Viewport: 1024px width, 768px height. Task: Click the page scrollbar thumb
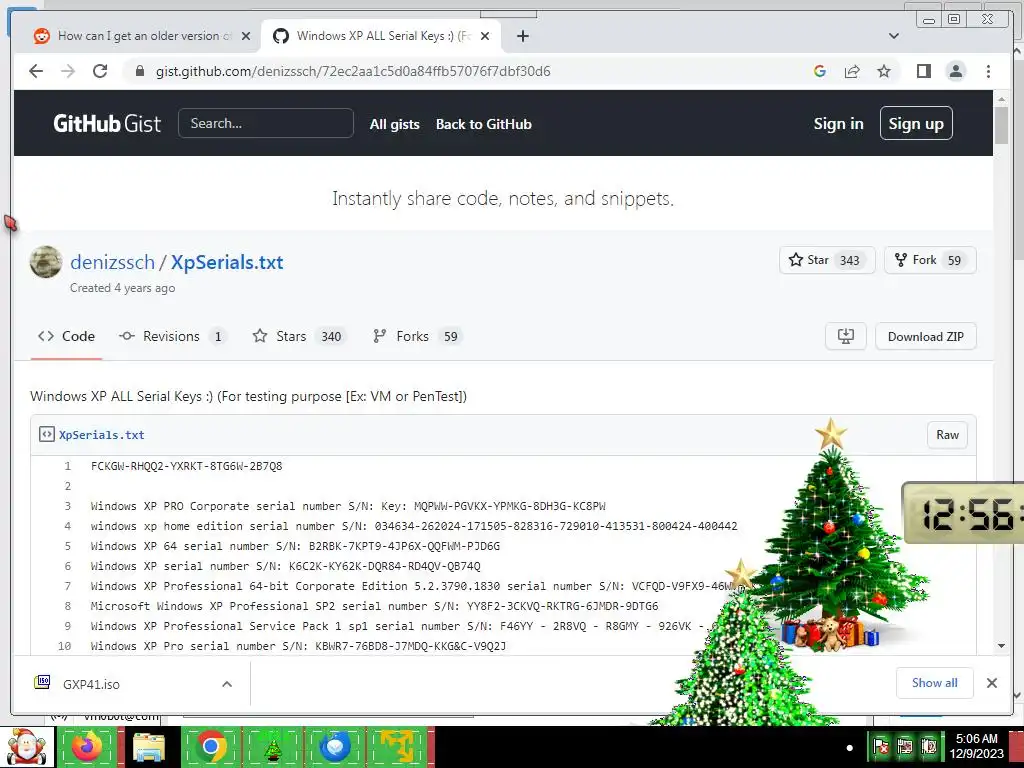(x=1001, y=125)
